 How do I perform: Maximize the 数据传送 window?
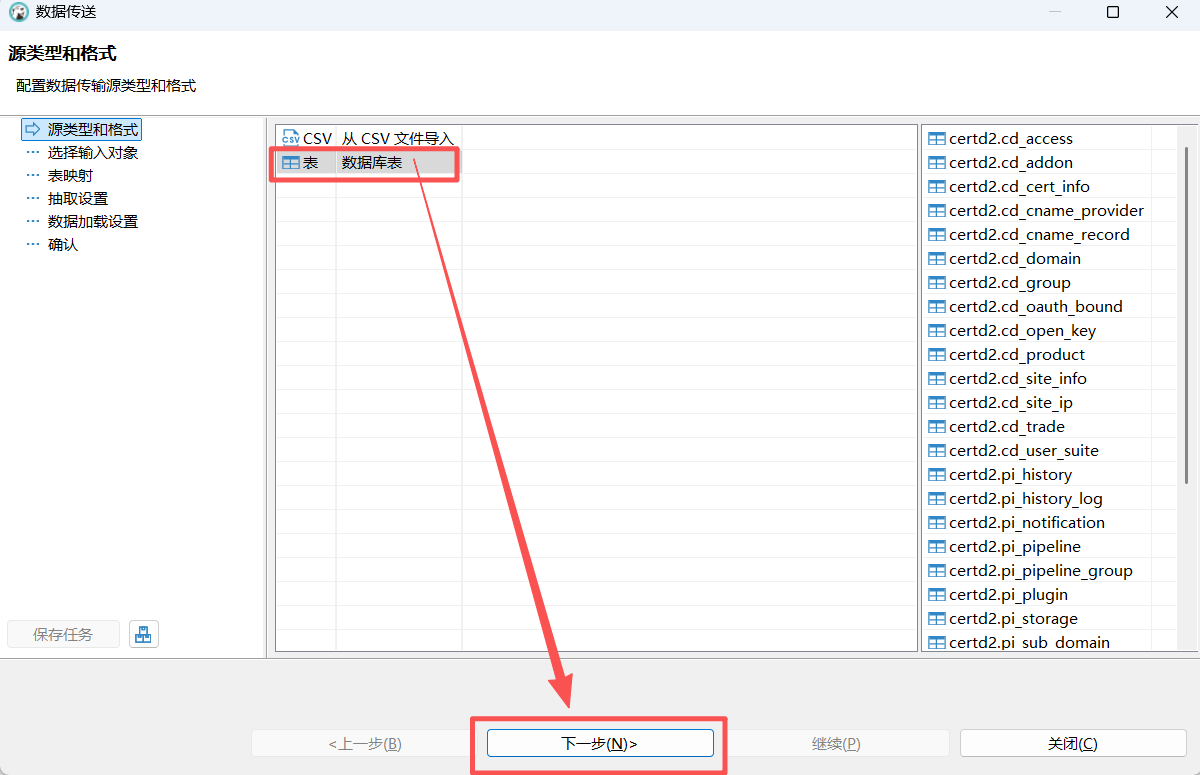tap(1113, 13)
